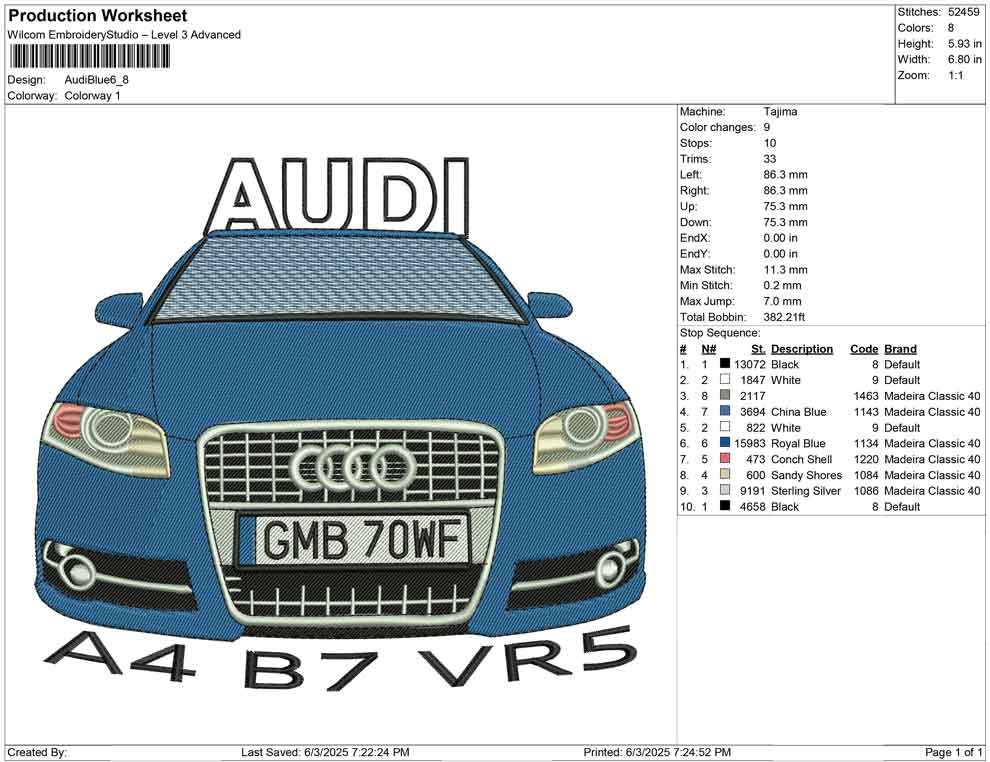Click the Sandy Shores color swatch
Image resolution: width=990 pixels, height=762 pixels.
point(725,474)
